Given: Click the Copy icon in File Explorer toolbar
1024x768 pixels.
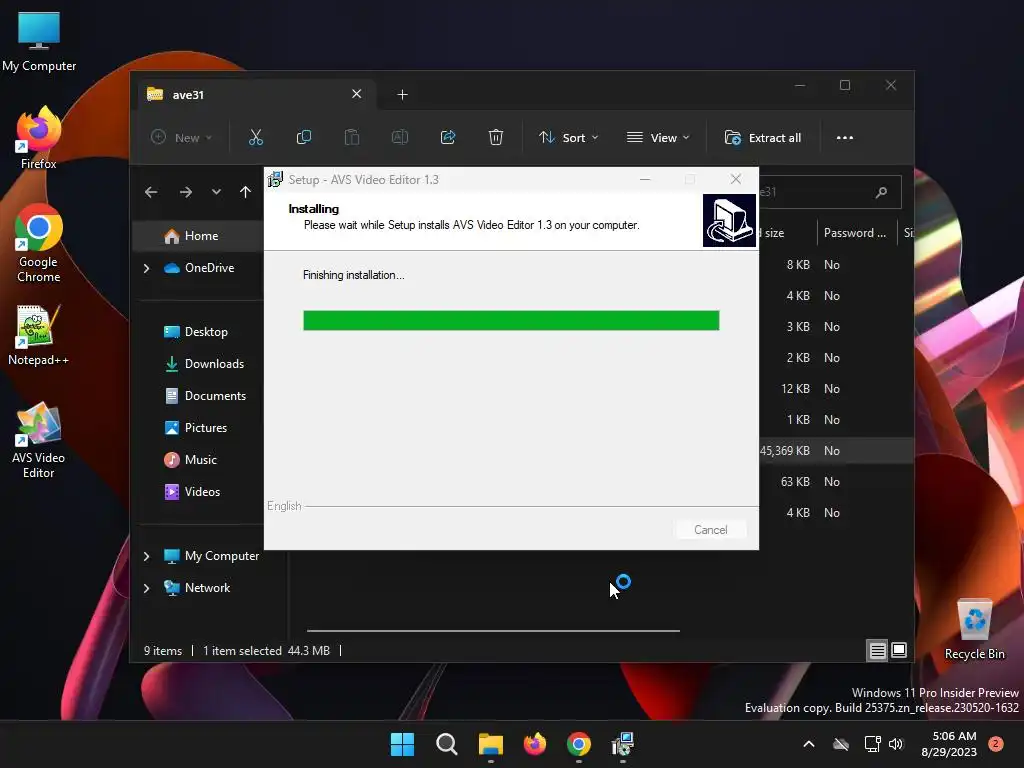Looking at the screenshot, I should click(x=304, y=138).
